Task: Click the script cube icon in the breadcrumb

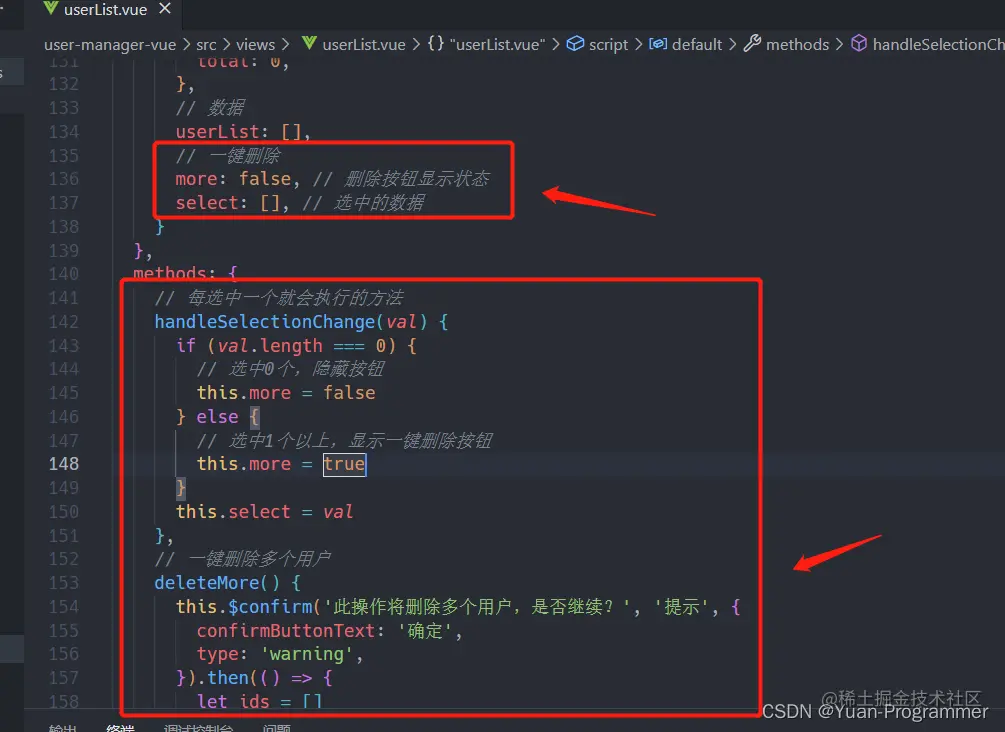Action: coord(574,44)
